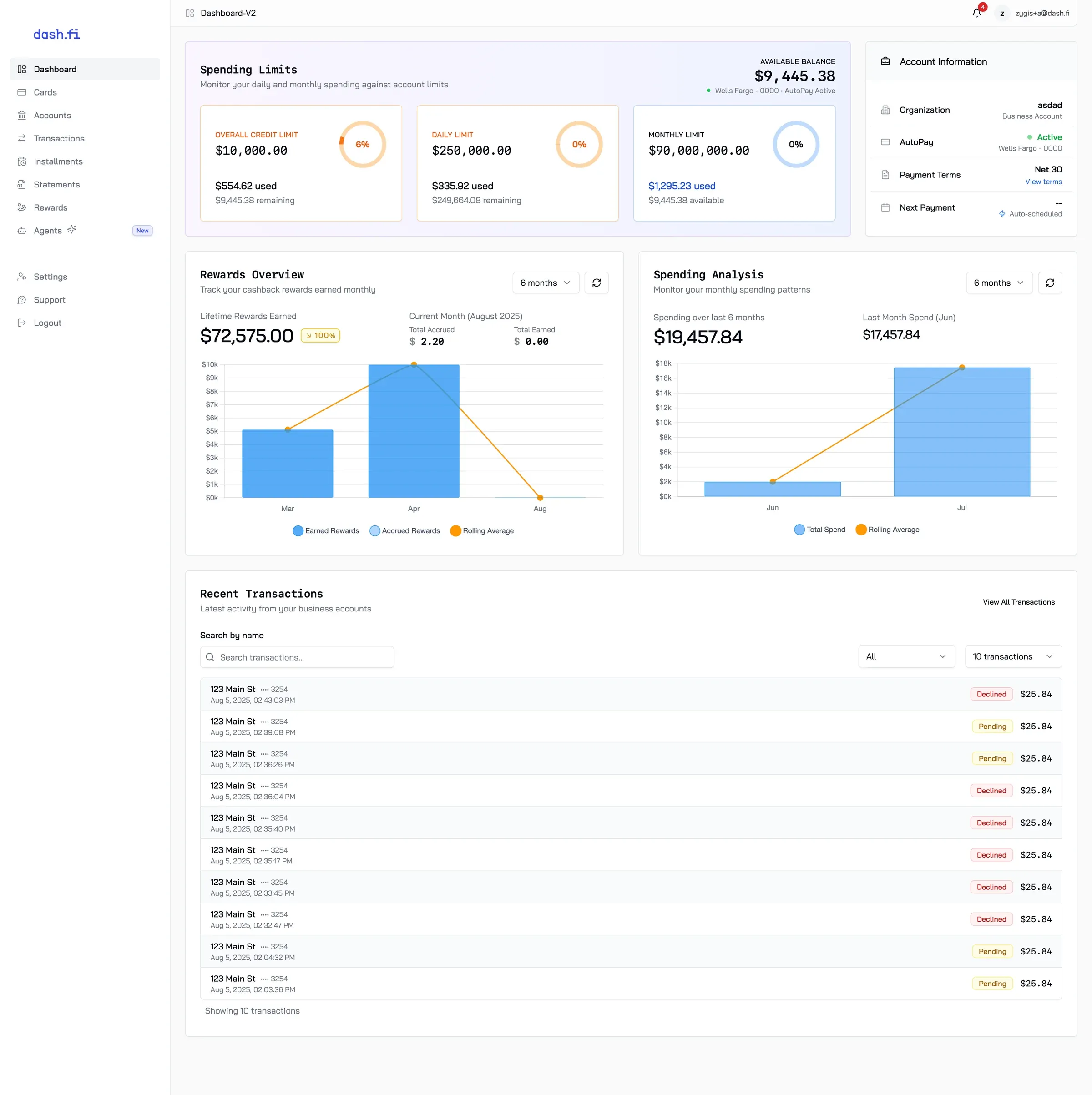Open the 10 transactions count dropdown

[x=1013, y=657]
